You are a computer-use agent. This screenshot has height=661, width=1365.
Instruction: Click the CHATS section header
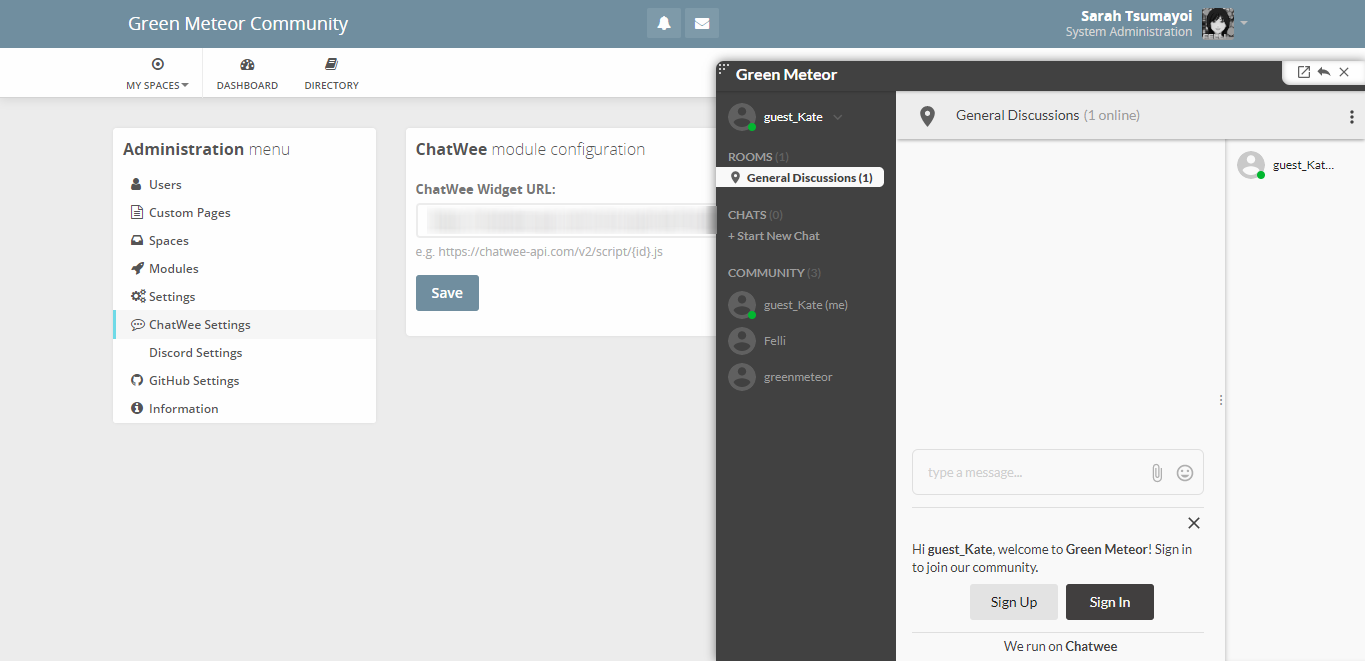755,215
